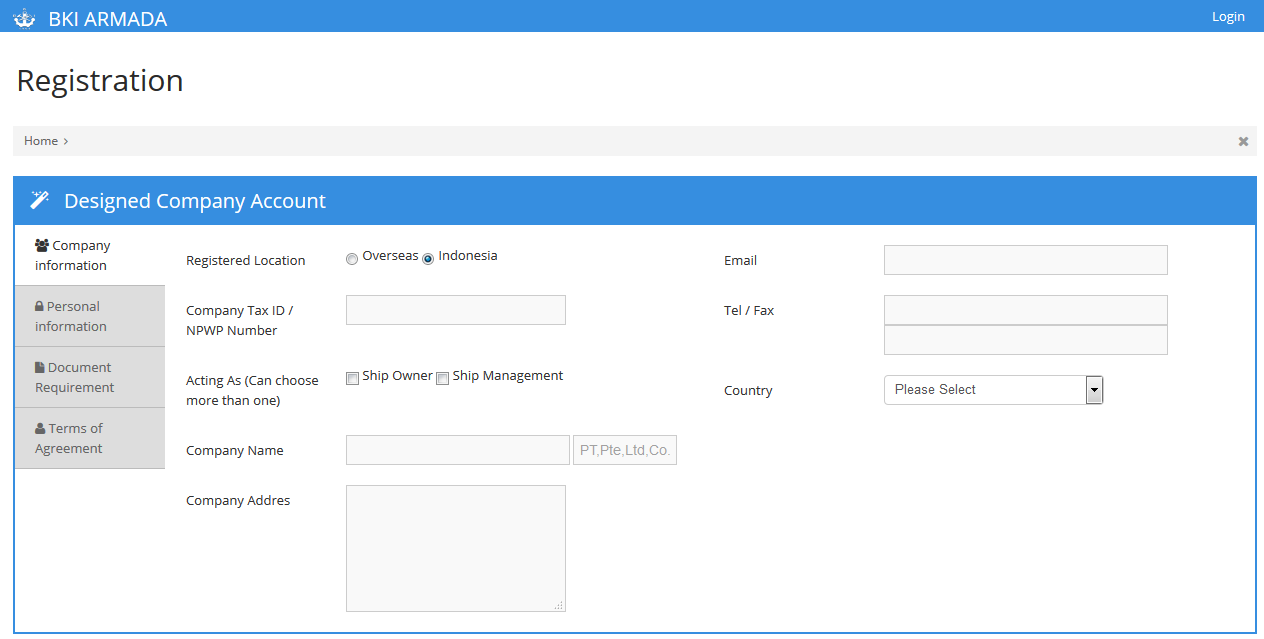This screenshot has width=1264, height=639.
Task: Click the person icon beside Terms of Agreement
Action: (x=40, y=429)
